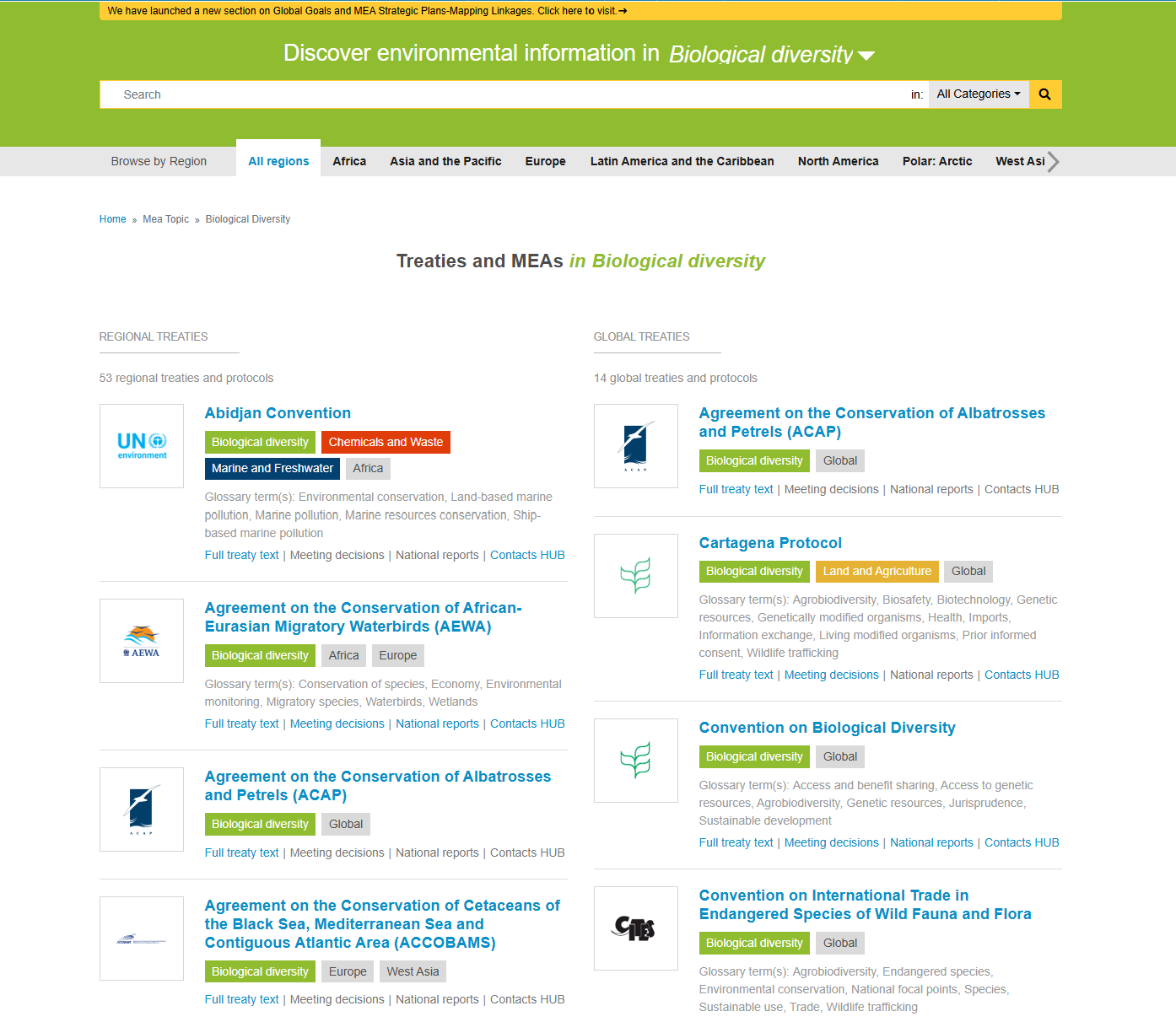
Task: Open the All Categories search dropdown
Action: coord(978,94)
